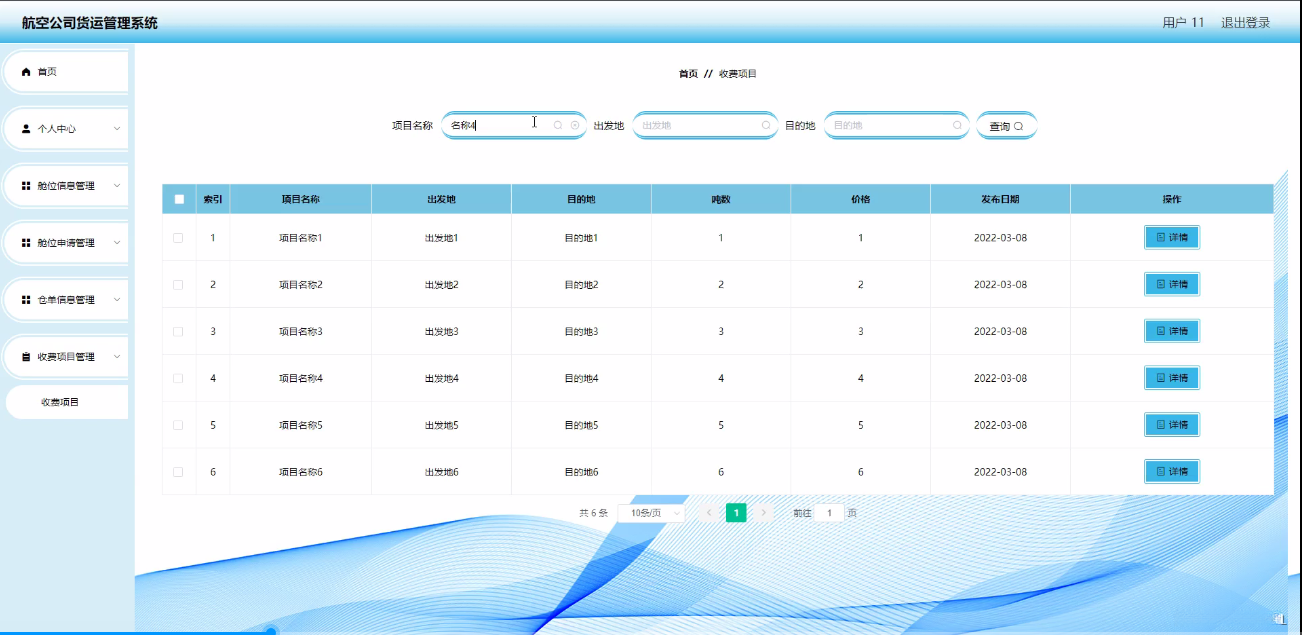Click the grid icon of 舱位申请管理

click(x=26, y=243)
